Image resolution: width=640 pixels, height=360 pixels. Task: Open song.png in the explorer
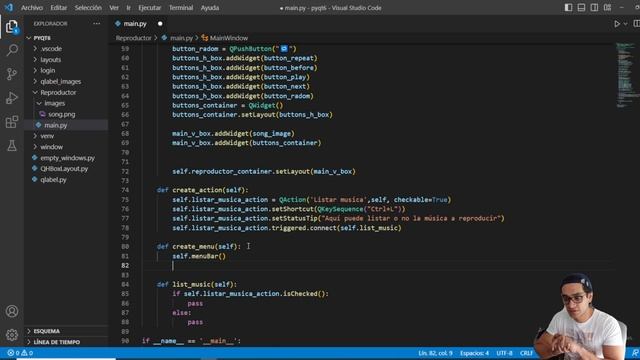[62, 114]
